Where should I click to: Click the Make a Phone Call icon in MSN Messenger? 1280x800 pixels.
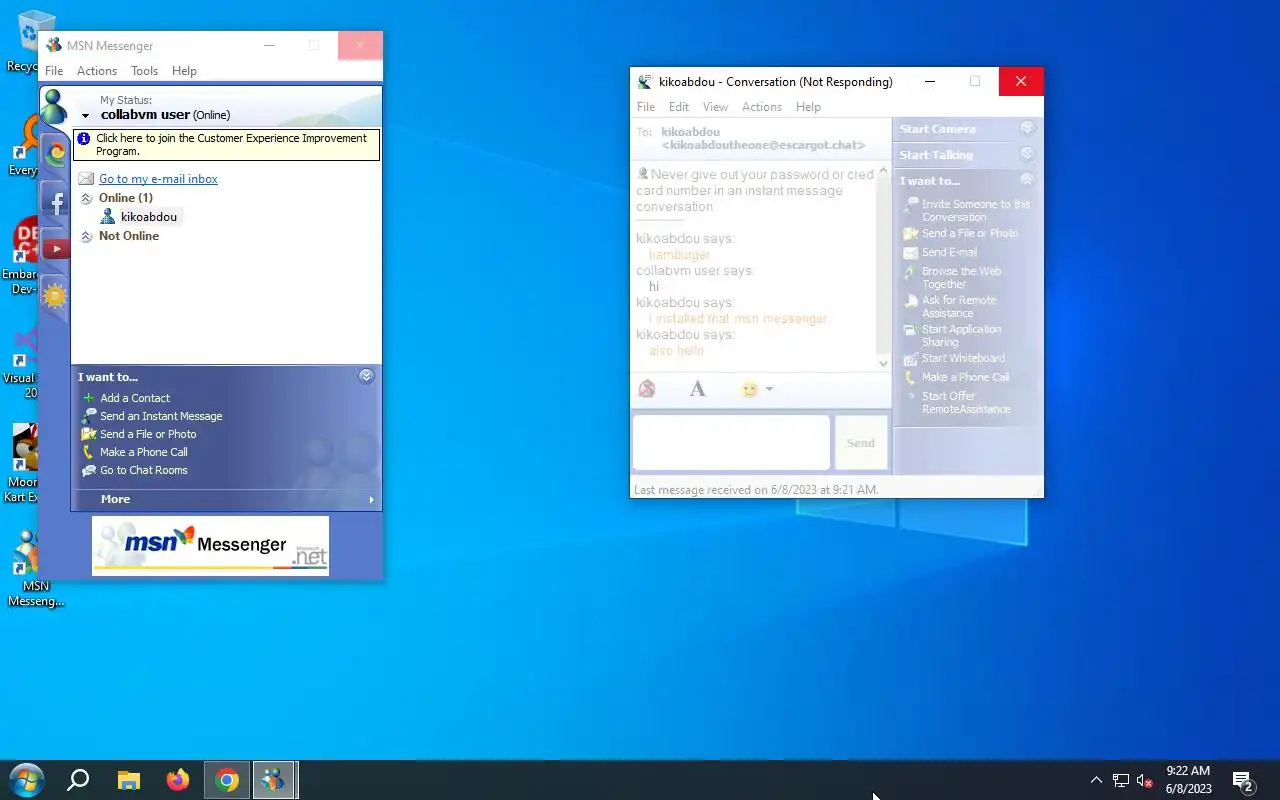point(88,452)
